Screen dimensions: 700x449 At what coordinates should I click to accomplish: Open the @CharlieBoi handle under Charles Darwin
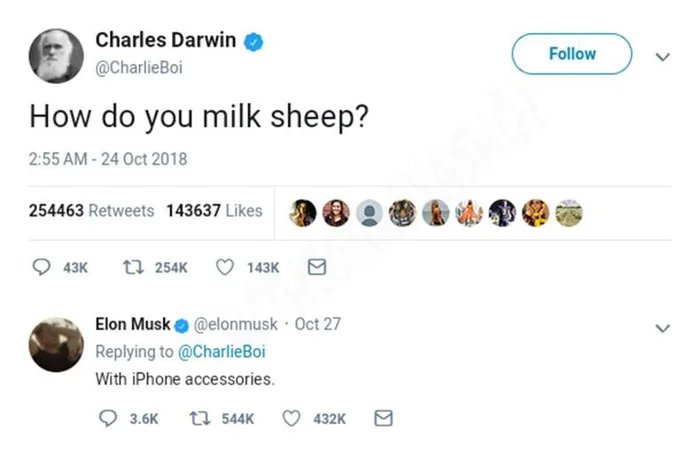point(139,67)
